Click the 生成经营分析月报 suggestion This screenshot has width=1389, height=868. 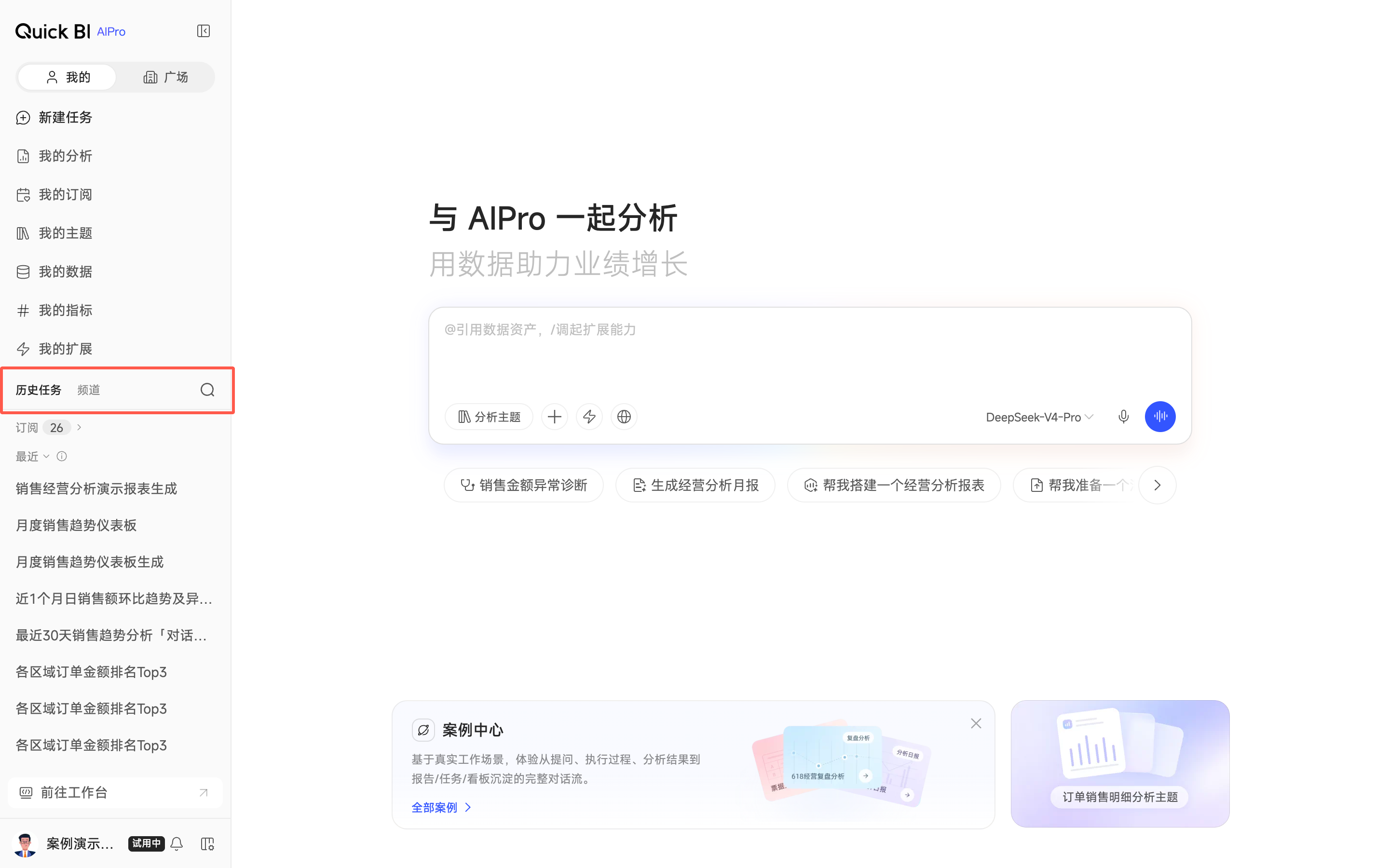tap(695, 486)
